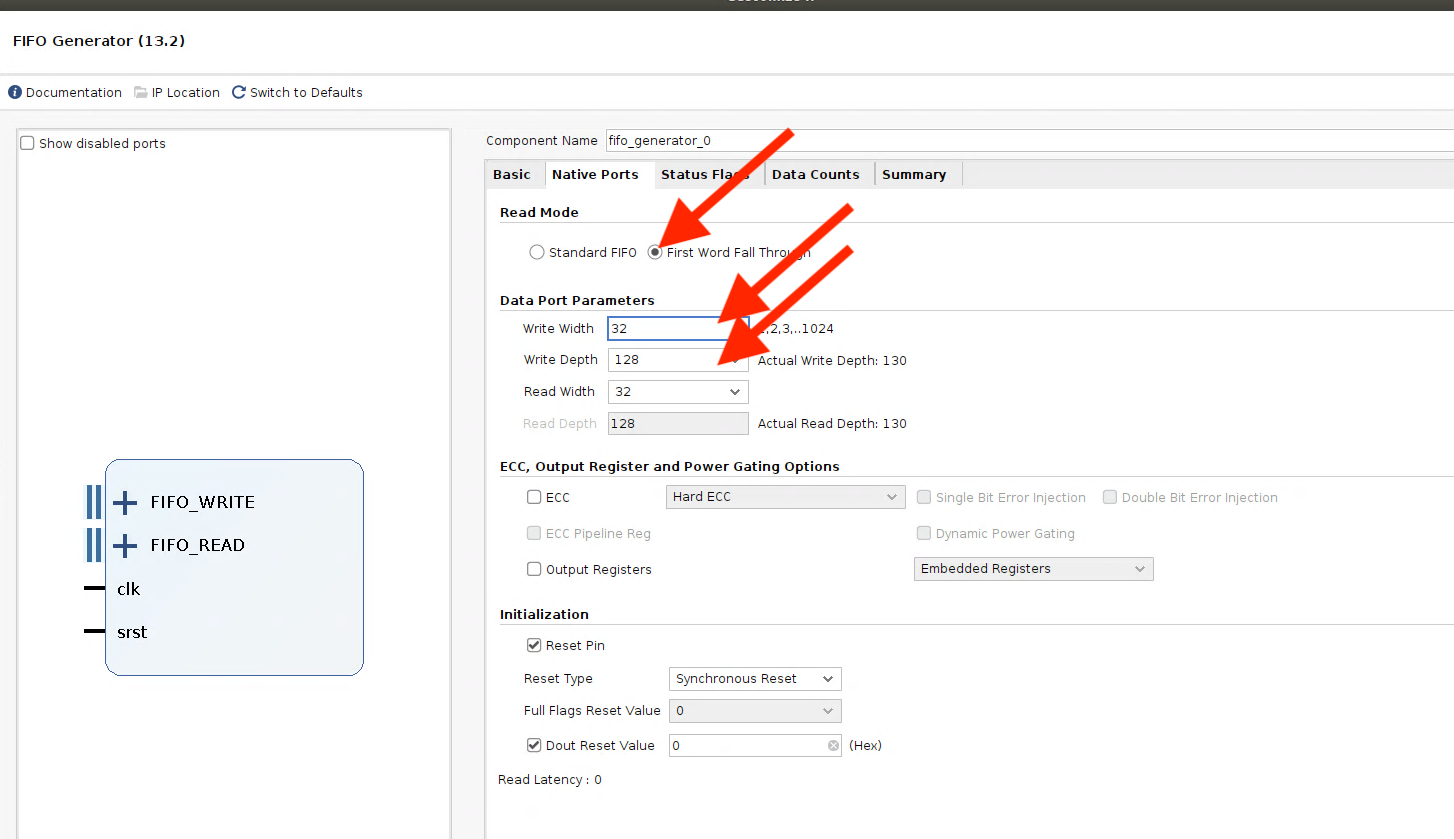This screenshot has height=839, width=1454.
Task: Expand the FIFO_WRITE interface plus icon
Action: coord(125,502)
